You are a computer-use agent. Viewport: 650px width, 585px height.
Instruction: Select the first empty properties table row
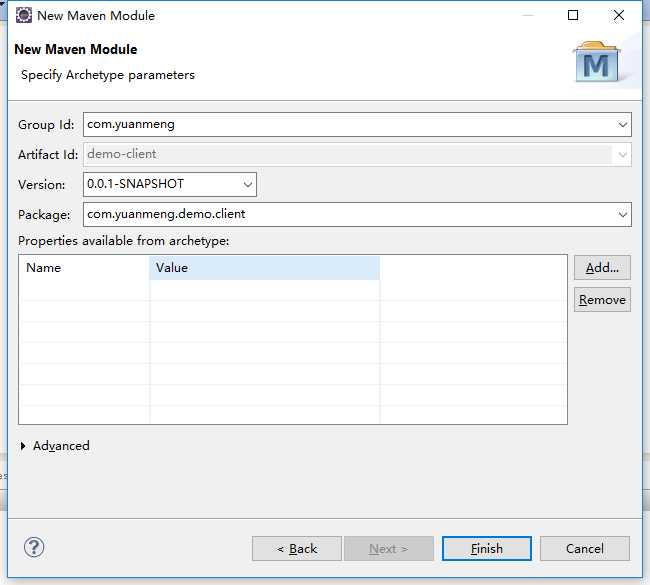point(293,290)
